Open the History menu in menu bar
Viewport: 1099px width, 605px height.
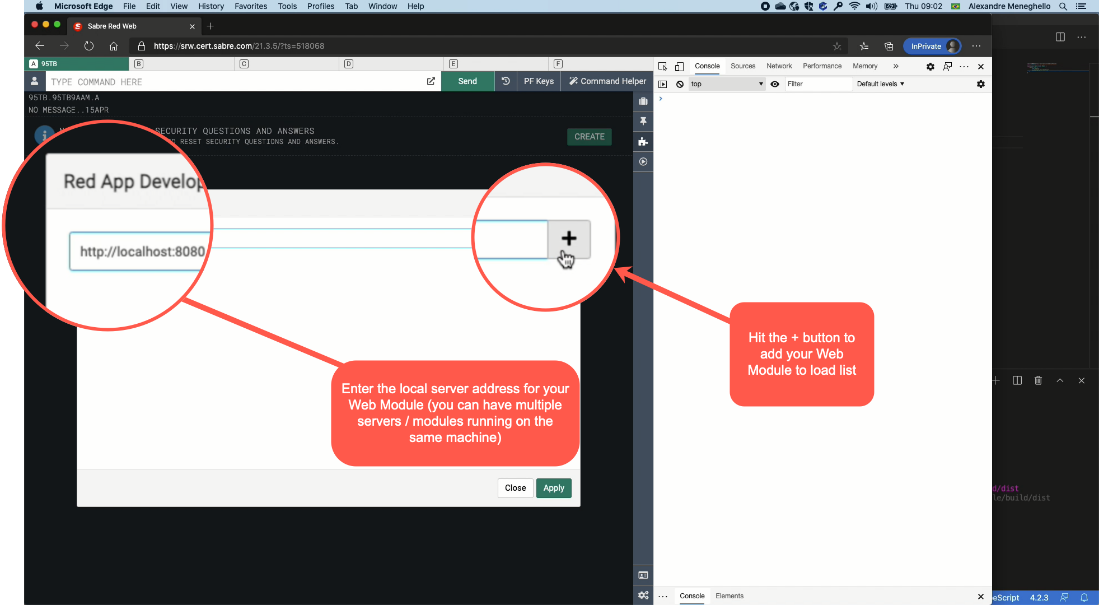click(x=211, y=6)
